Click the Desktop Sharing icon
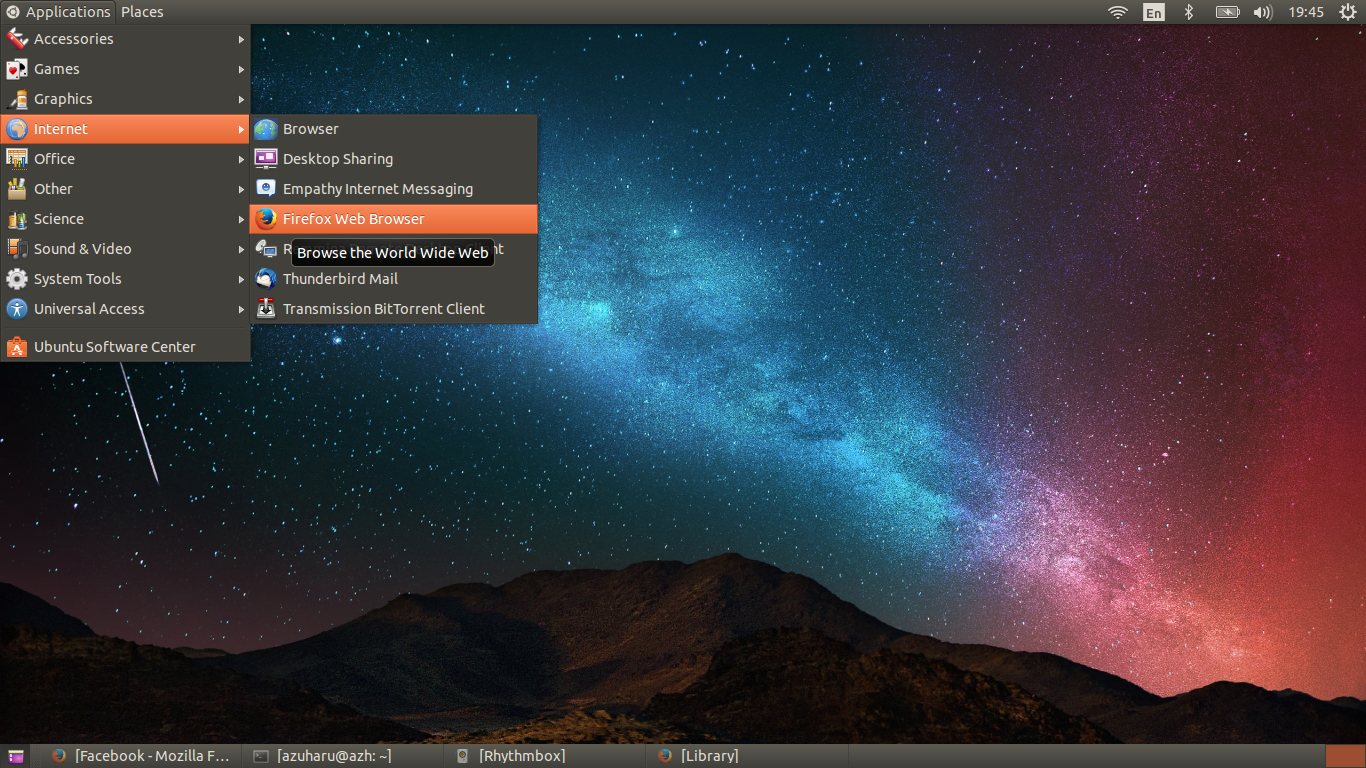The width and height of the screenshot is (1366, 768). click(x=266, y=159)
